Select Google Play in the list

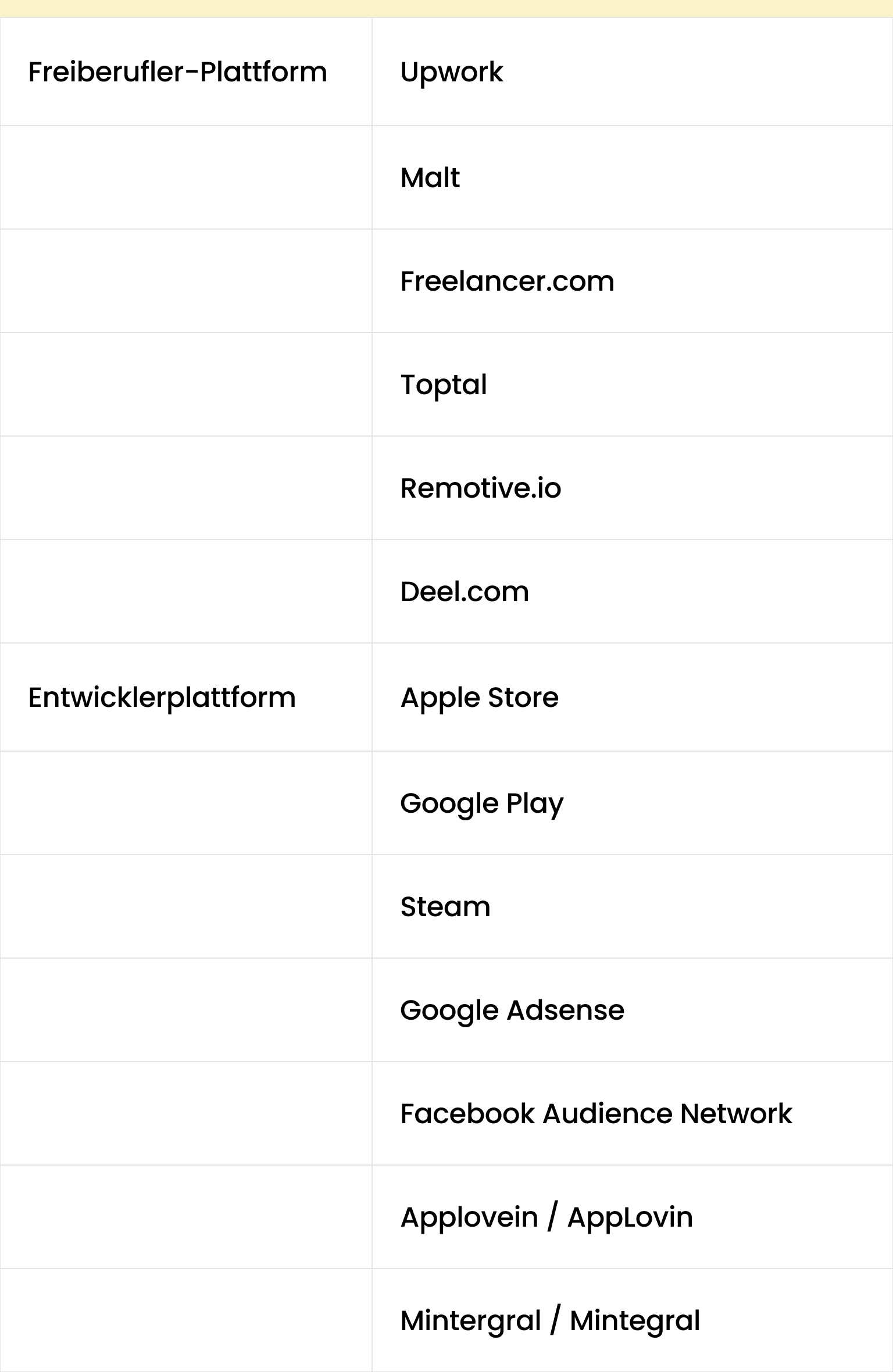(481, 803)
